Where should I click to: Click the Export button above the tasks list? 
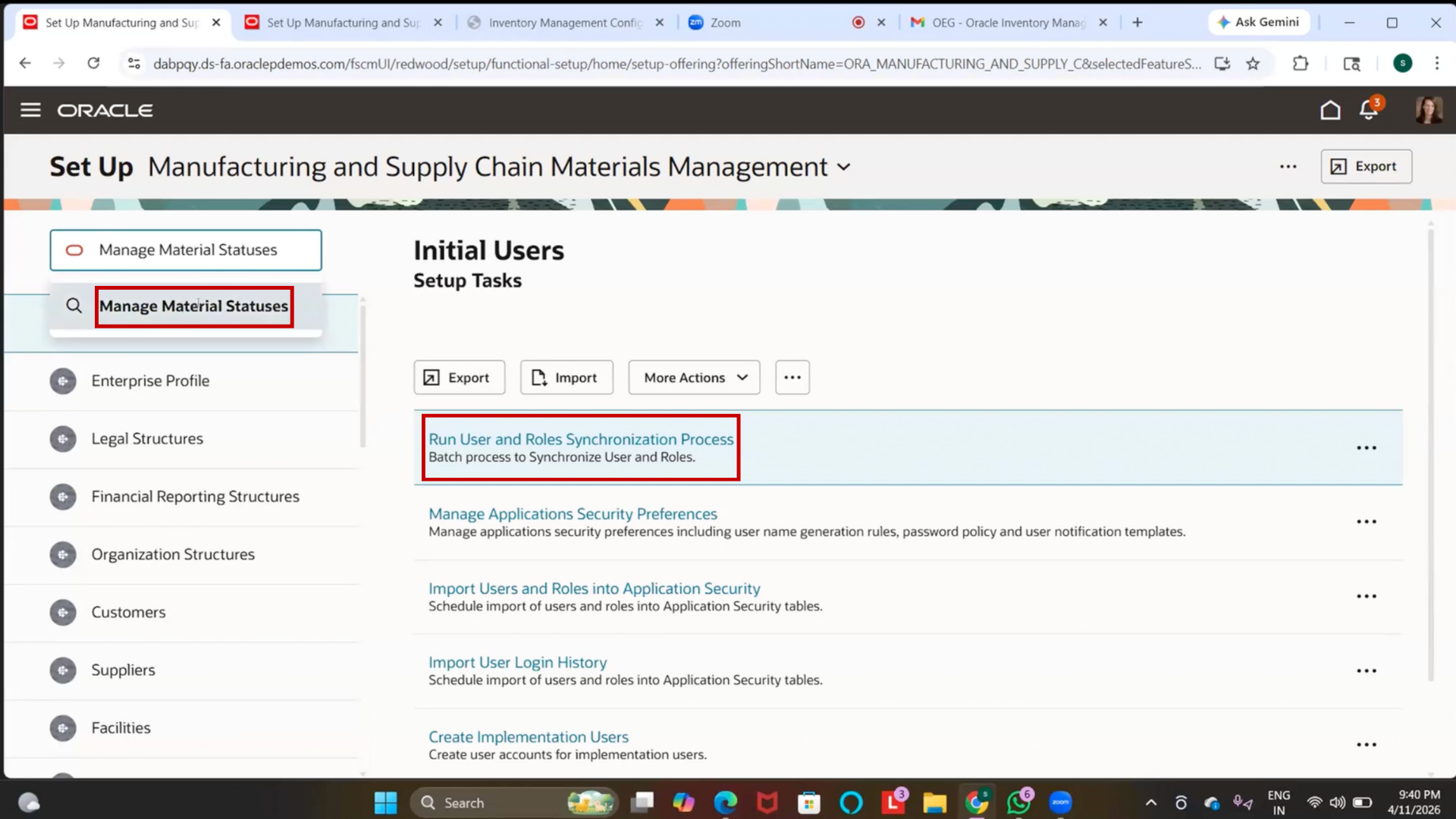(x=459, y=378)
